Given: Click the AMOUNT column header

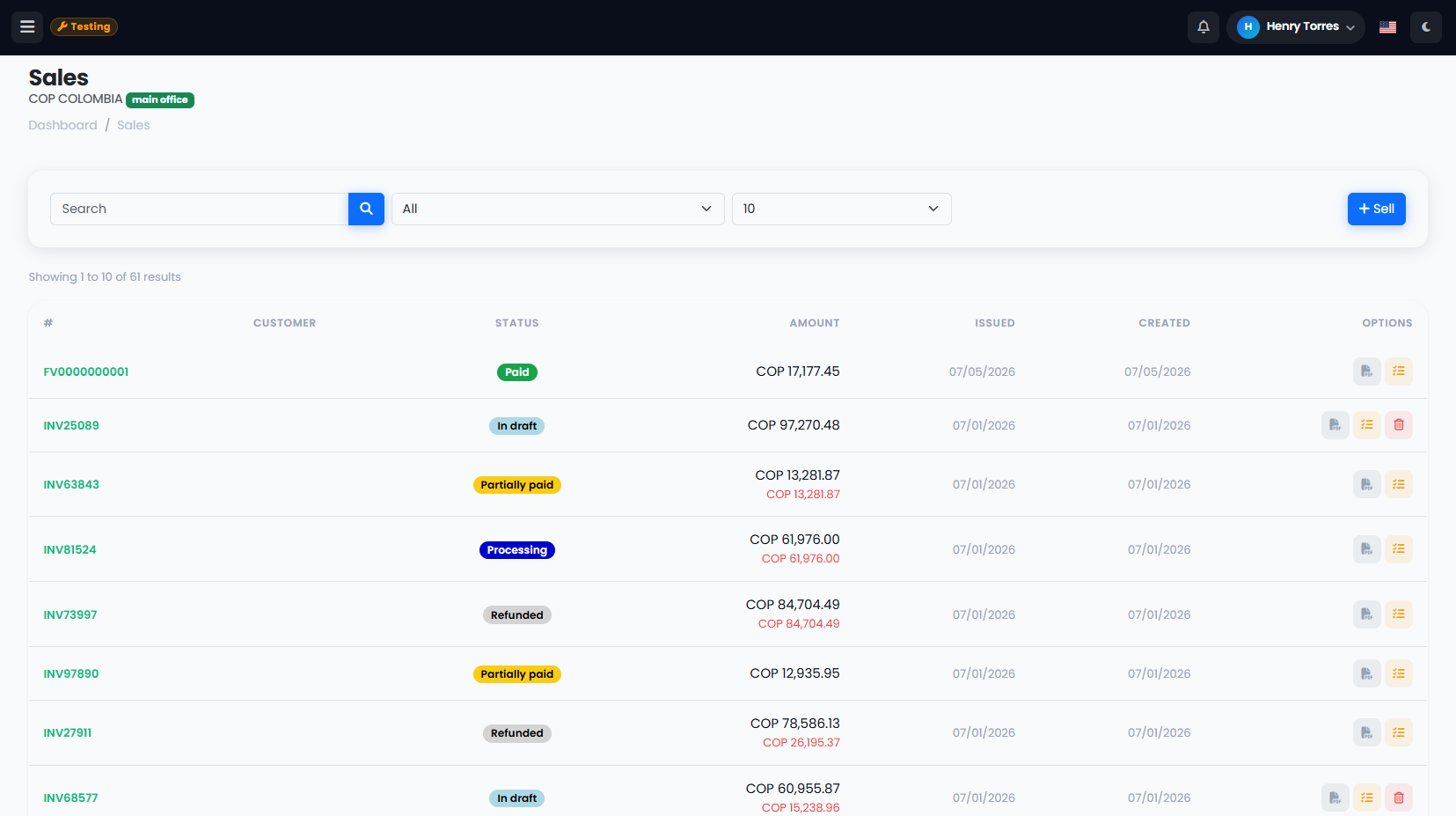Looking at the screenshot, I should (x=815, y=323).
